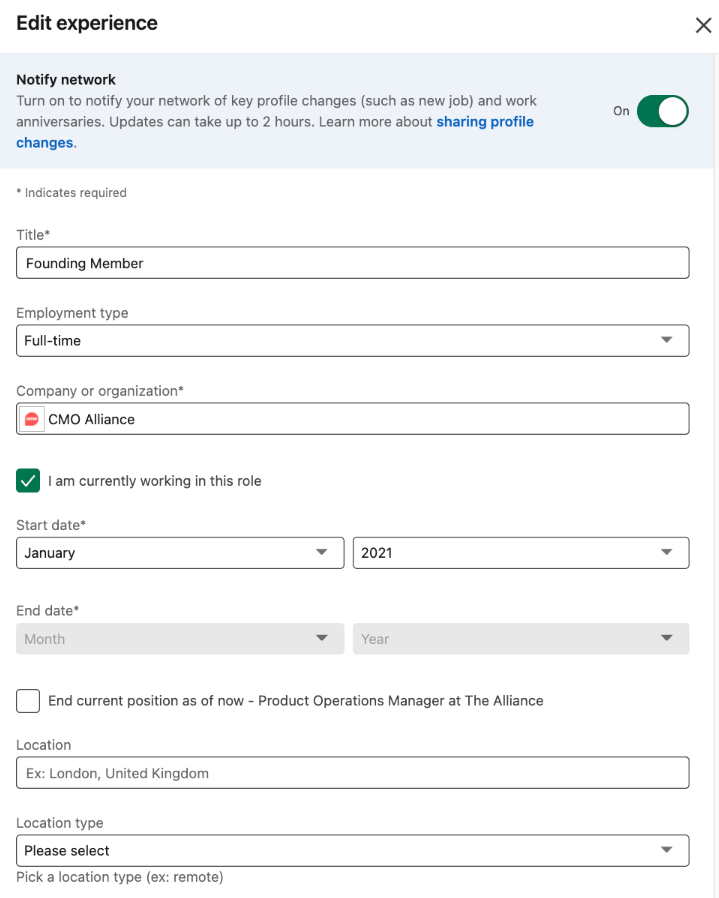The width and height of the screenshot is (719, 898).
Task: Click the arrow icon on the January month selector
Action: [x=321, y=553]
